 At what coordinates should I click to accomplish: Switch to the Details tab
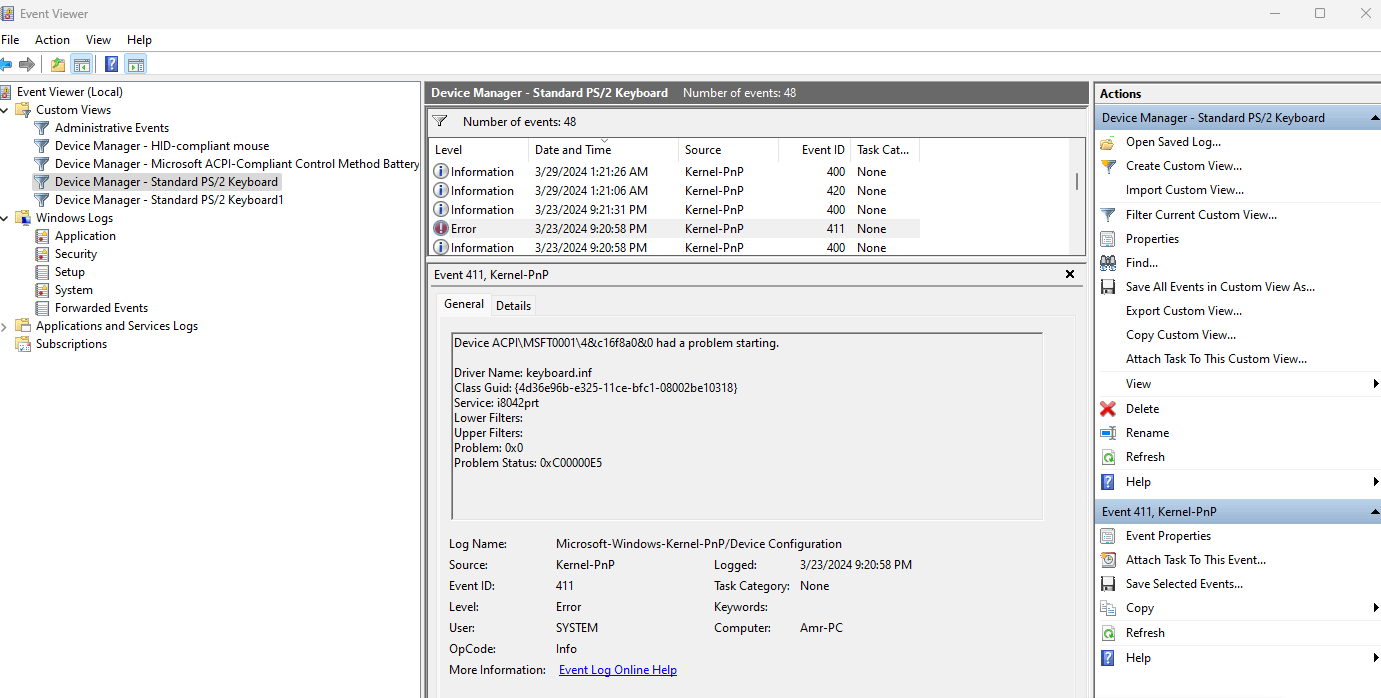click(513, 305)
